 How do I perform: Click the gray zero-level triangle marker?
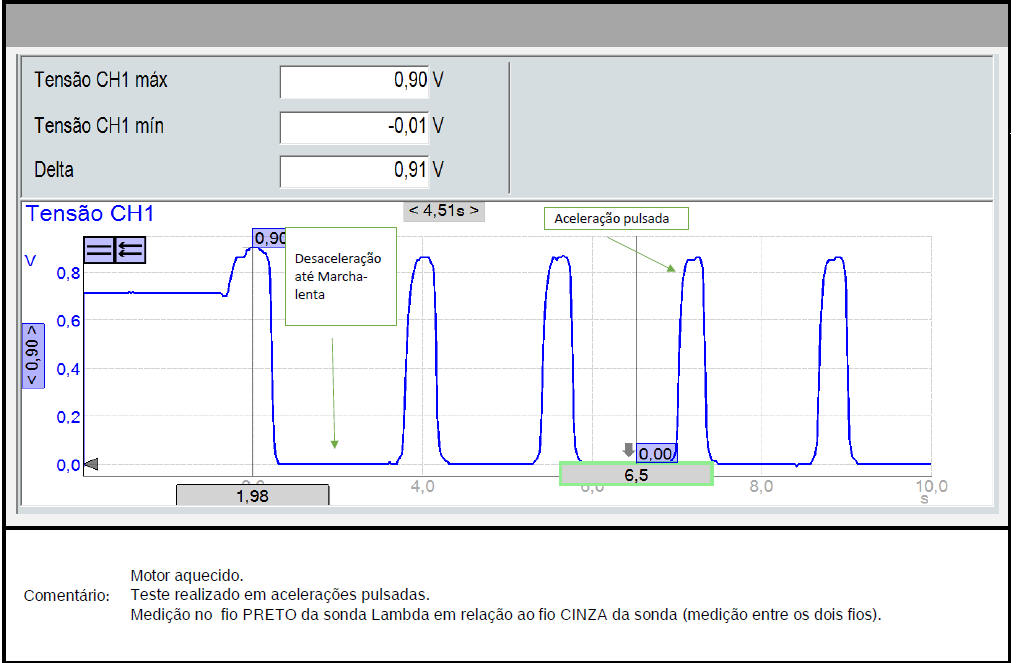[x=90, y=465]
